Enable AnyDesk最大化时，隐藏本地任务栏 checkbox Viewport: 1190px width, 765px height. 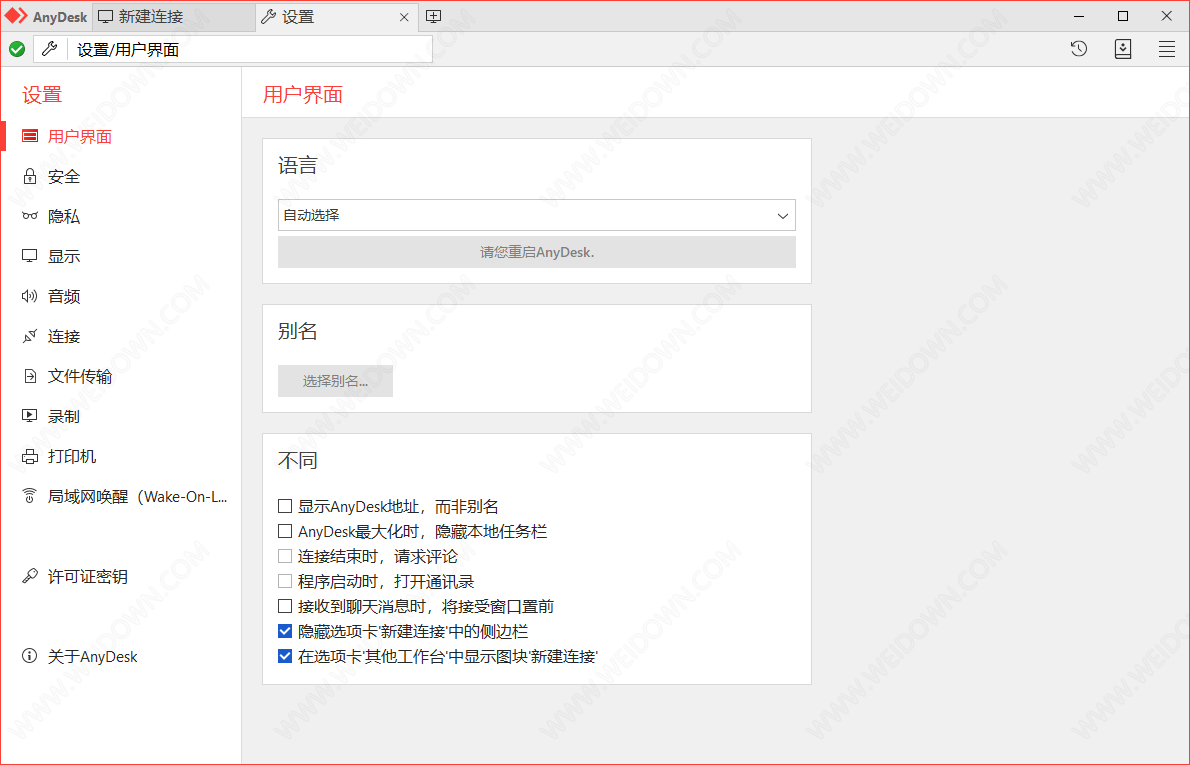pyautogui.click(x=285, y=530)
